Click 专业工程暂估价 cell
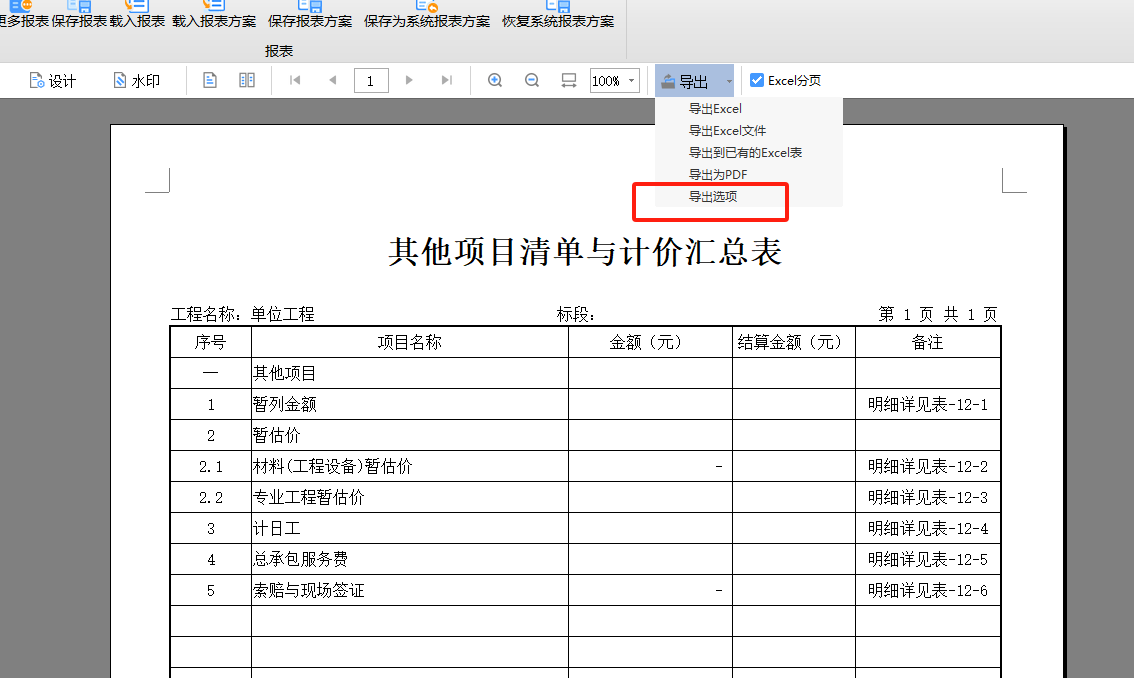The image size is (1134, 678). coord(409,498)
